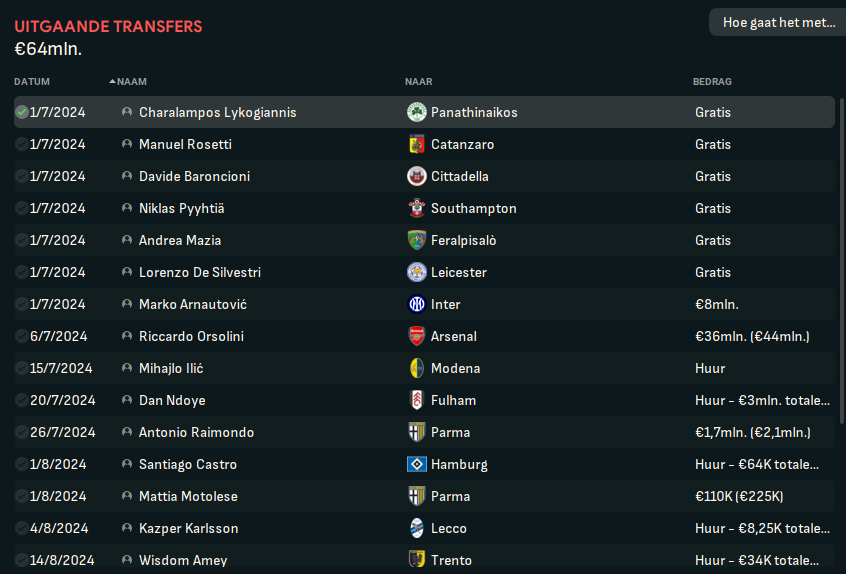846x574 pixels.
Task: Open player profile of Dan Ndoye
Action: click(172, 400)
